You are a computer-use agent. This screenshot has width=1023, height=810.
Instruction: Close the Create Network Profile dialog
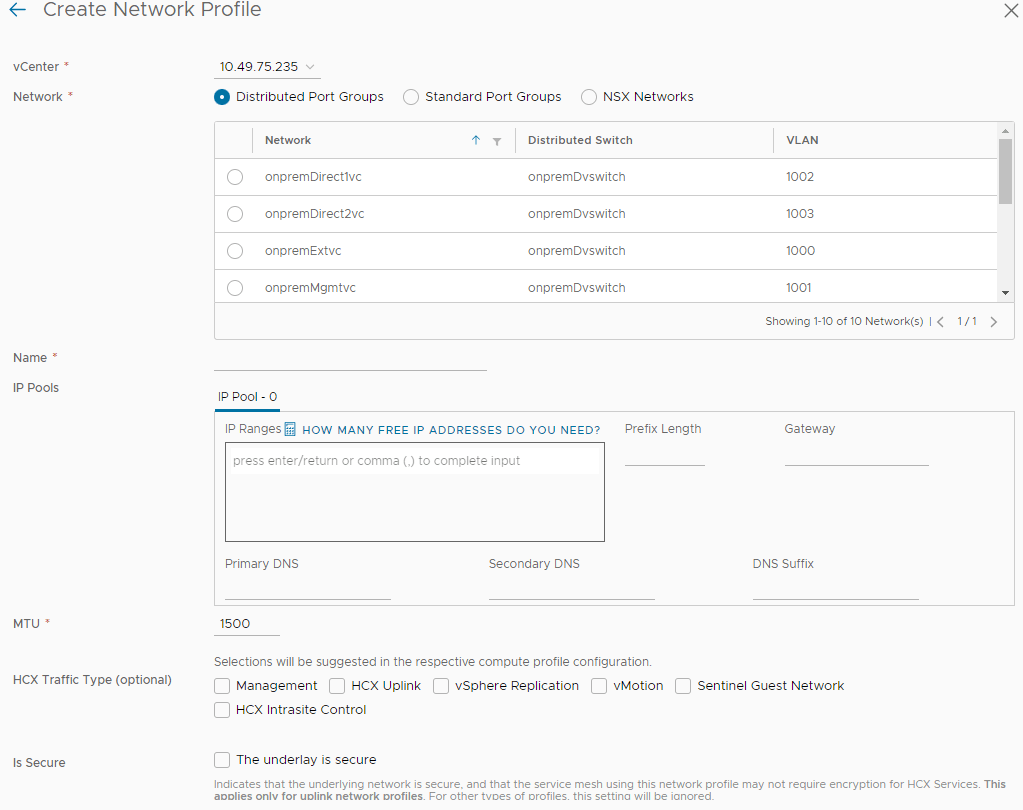(1010, 10)
